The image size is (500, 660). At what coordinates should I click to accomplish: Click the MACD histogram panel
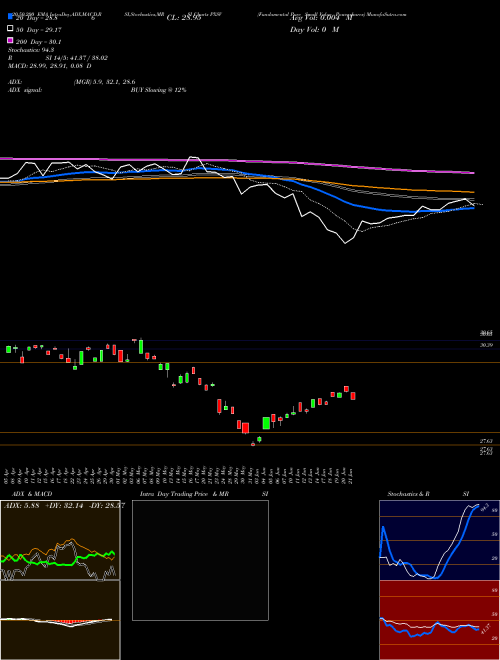click(60, 620)
